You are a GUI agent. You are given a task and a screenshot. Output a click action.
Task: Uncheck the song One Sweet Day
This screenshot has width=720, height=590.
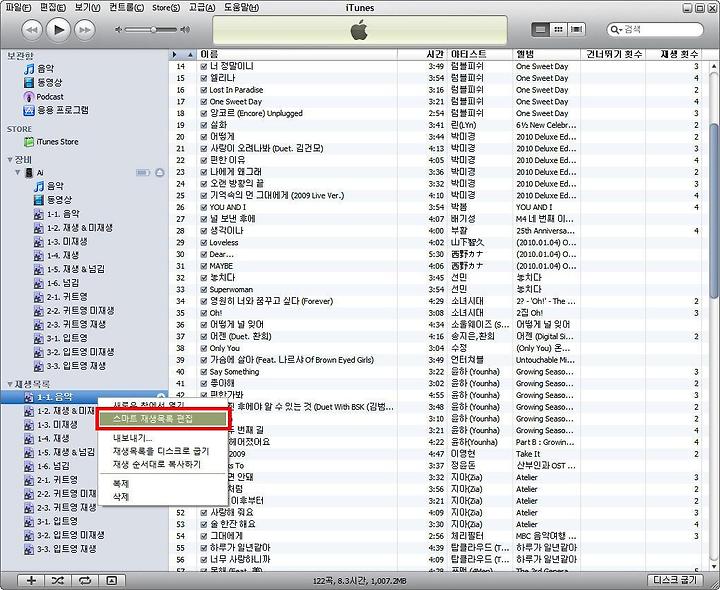pyautogui.click(x=204, y=102)
